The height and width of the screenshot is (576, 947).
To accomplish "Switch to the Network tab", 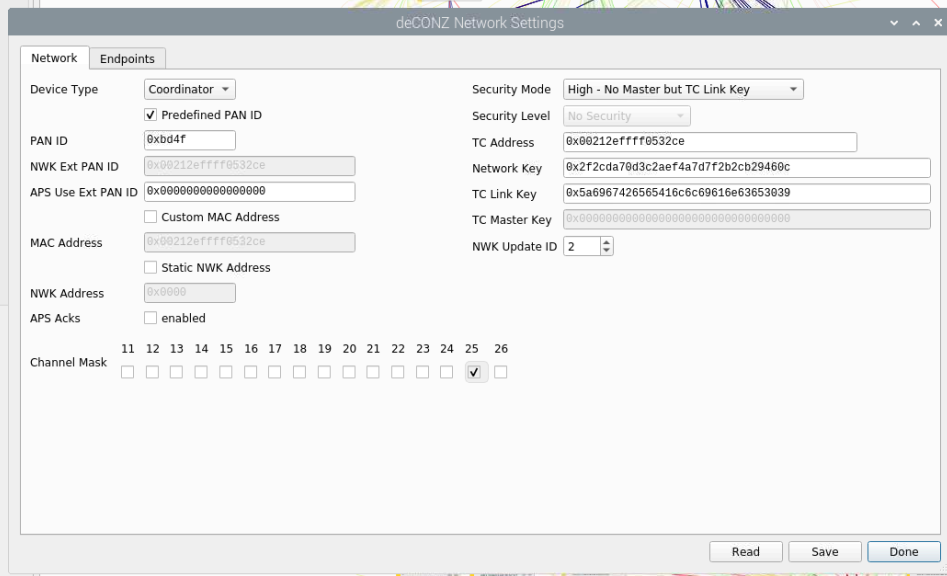I will click(x=54, y=58).
